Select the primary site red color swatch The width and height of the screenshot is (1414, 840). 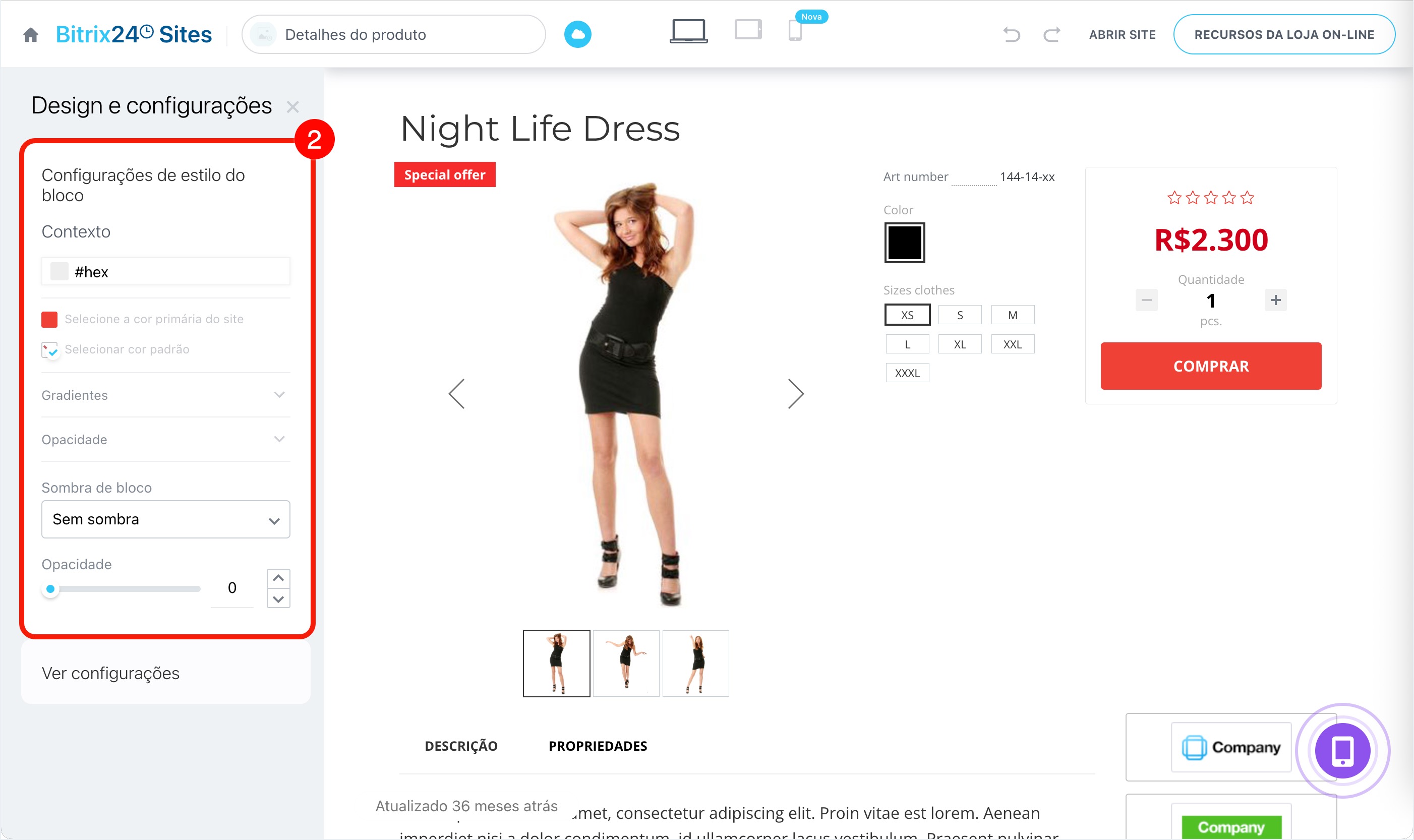pyautogui.click(x=50, y=319)
